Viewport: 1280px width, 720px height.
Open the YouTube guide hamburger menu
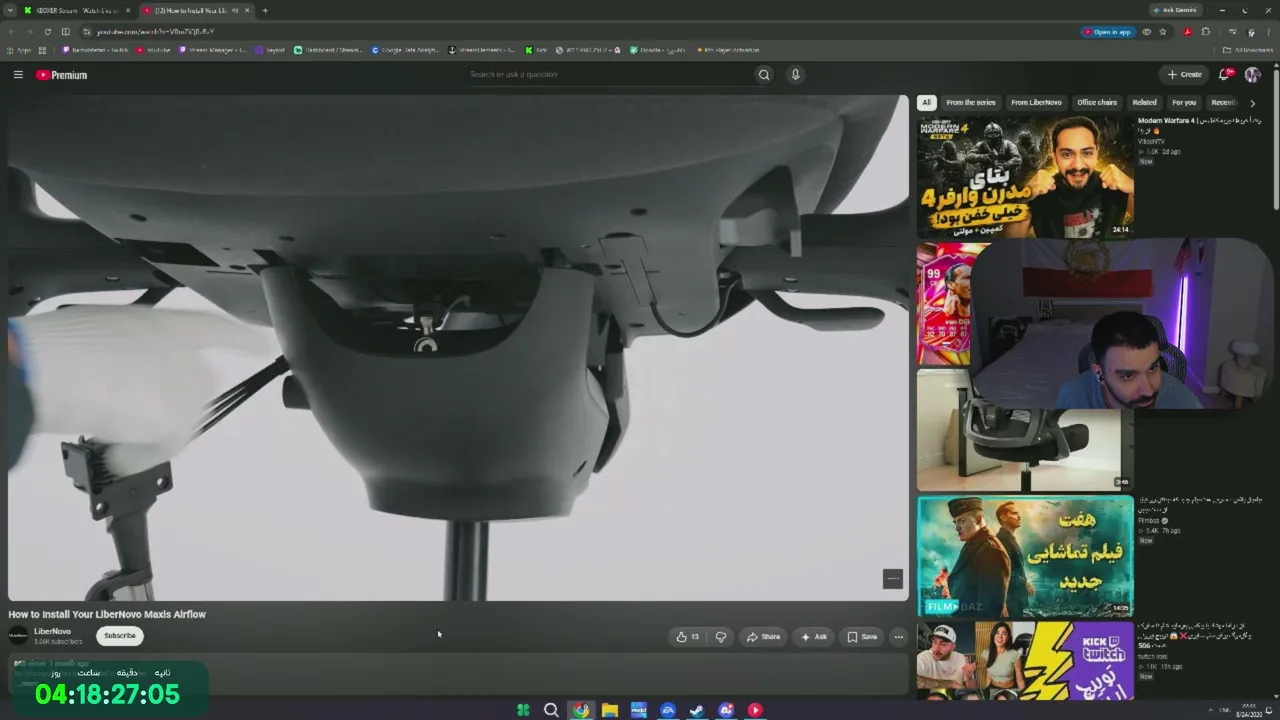(18, 75)
